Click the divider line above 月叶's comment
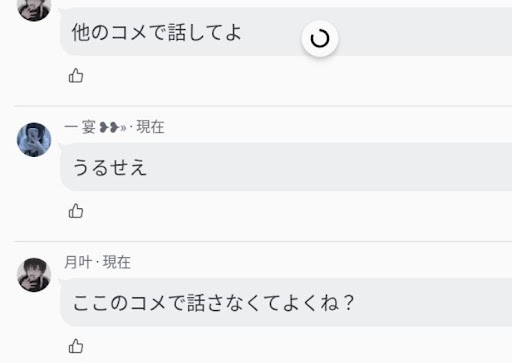Viewport: 512px width, 363px height. click(x=263, y=241)
